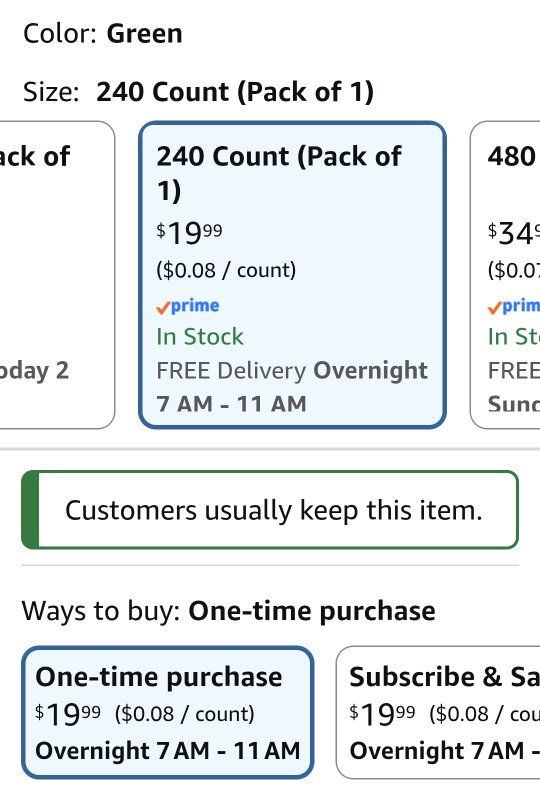Click the $19.99 price in 240 Count card

pyautogui.click(x=189, y=233)
